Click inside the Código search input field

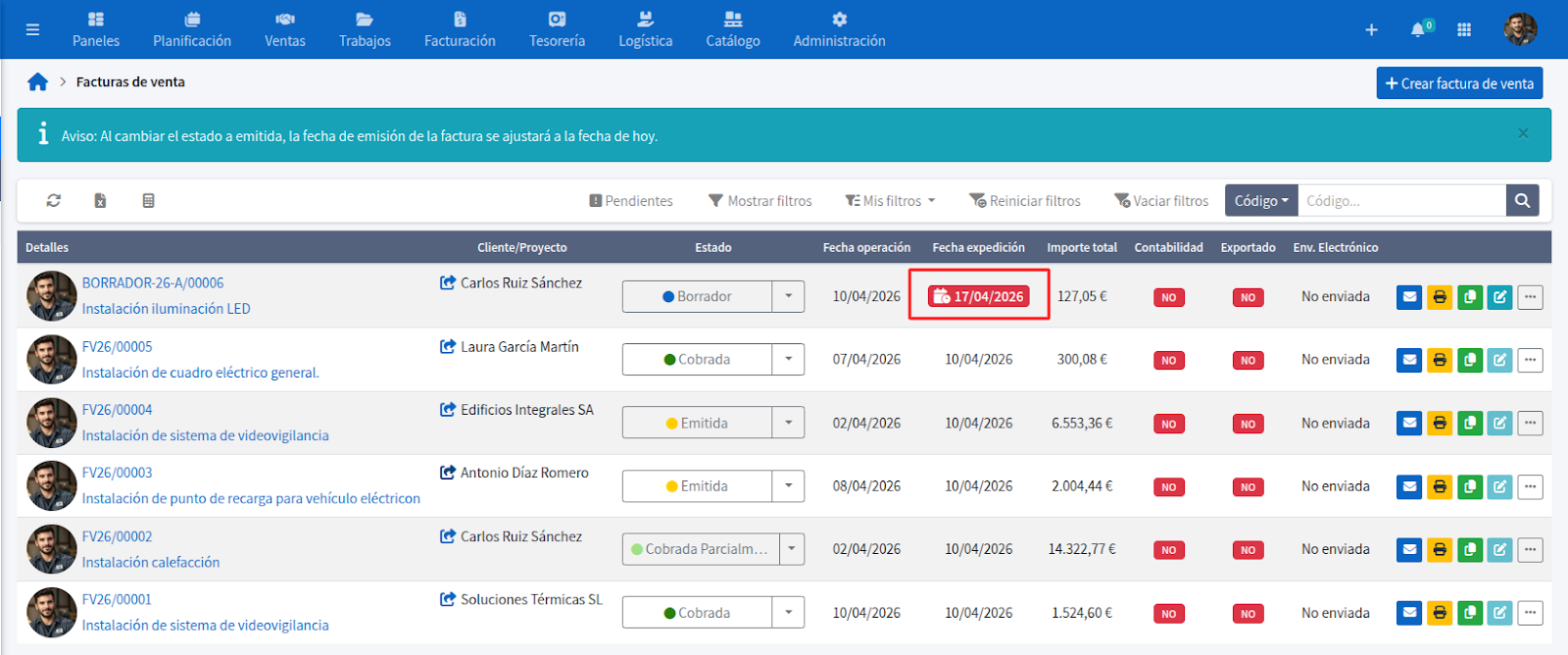click(1401, 201)
